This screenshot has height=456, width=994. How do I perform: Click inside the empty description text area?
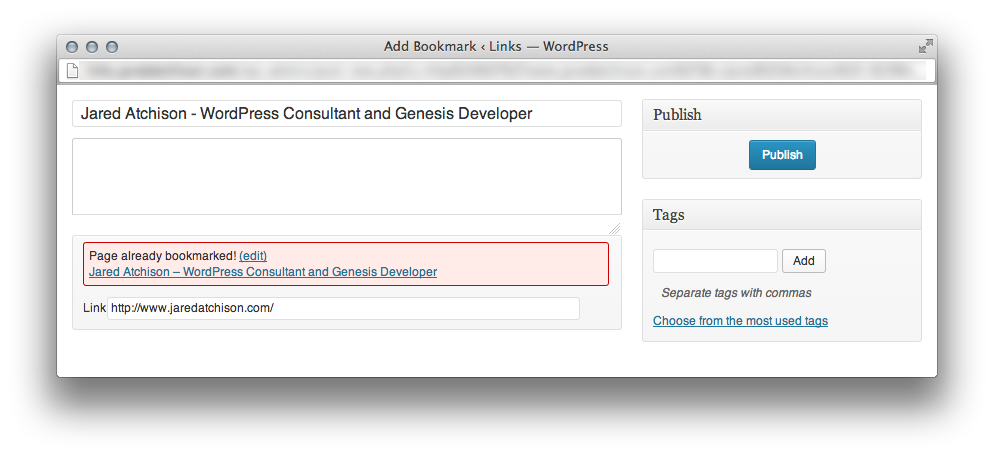[346, 176]
